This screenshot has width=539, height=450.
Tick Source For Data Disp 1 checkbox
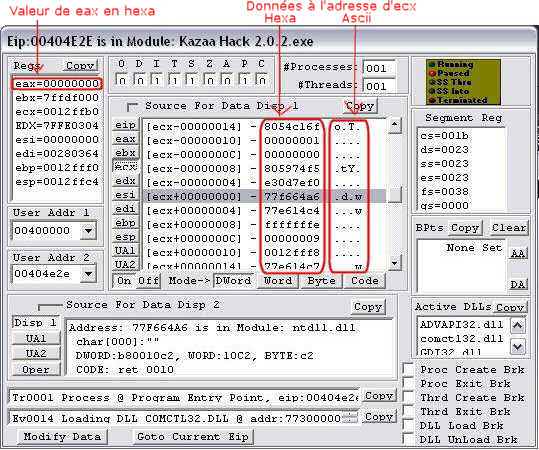[x=133, y=107]
